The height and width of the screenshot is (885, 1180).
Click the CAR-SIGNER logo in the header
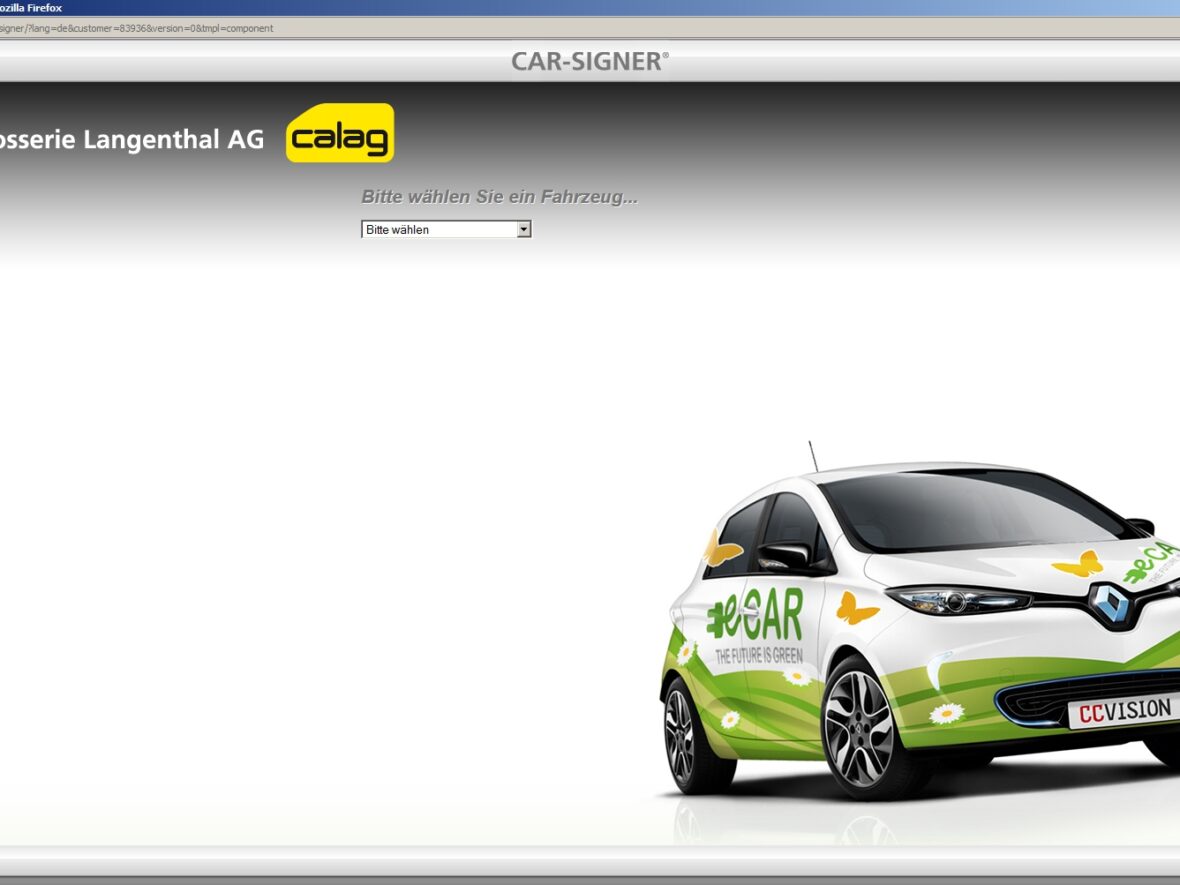coord(589,61)
